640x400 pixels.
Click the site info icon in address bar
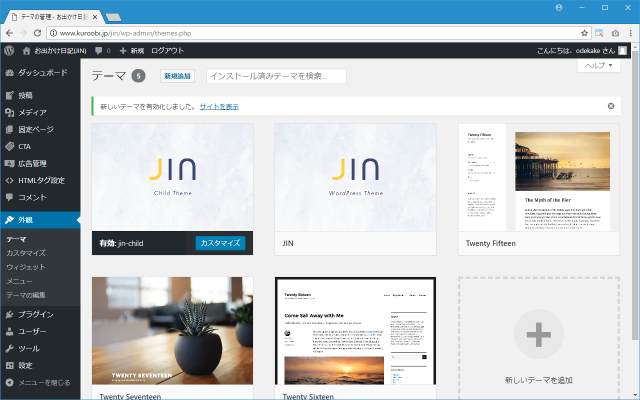pyautogui.click(x=53, y=33)
